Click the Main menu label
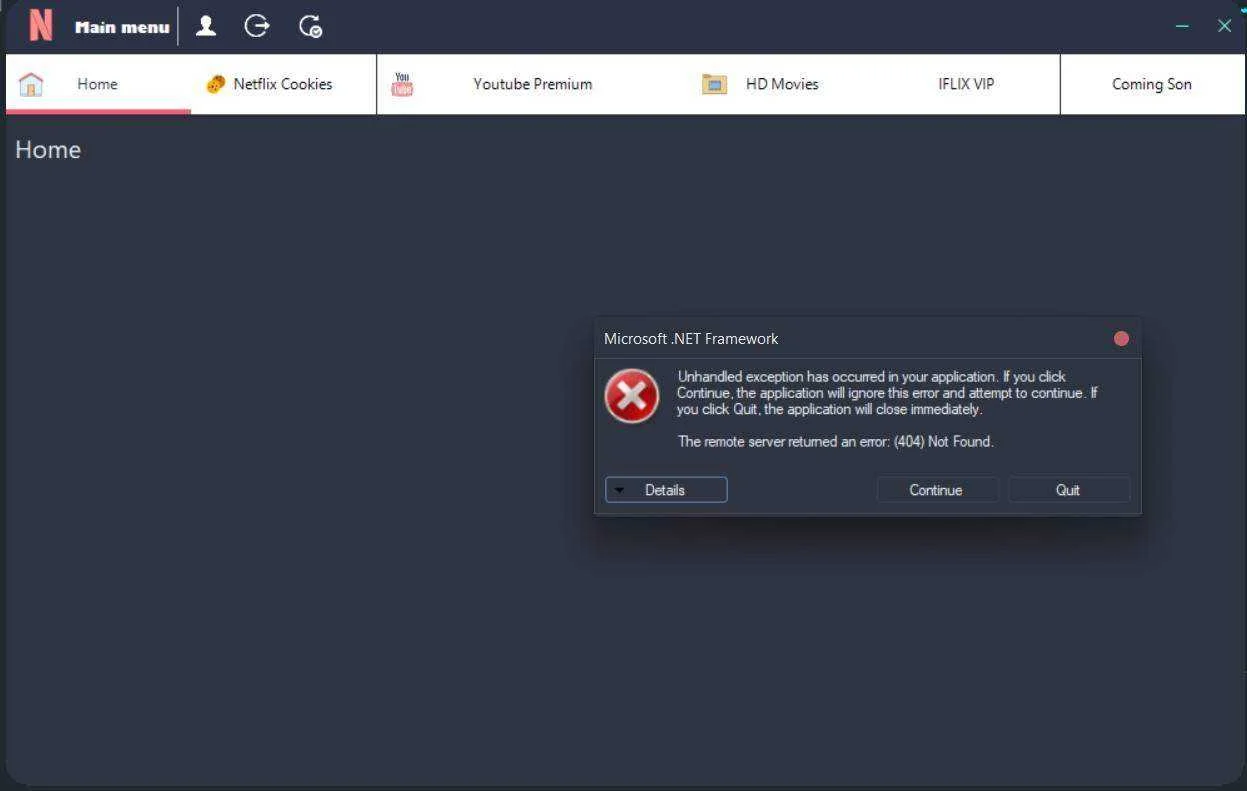This screenshot has width=1247, height=791. [x=122, y=27]
